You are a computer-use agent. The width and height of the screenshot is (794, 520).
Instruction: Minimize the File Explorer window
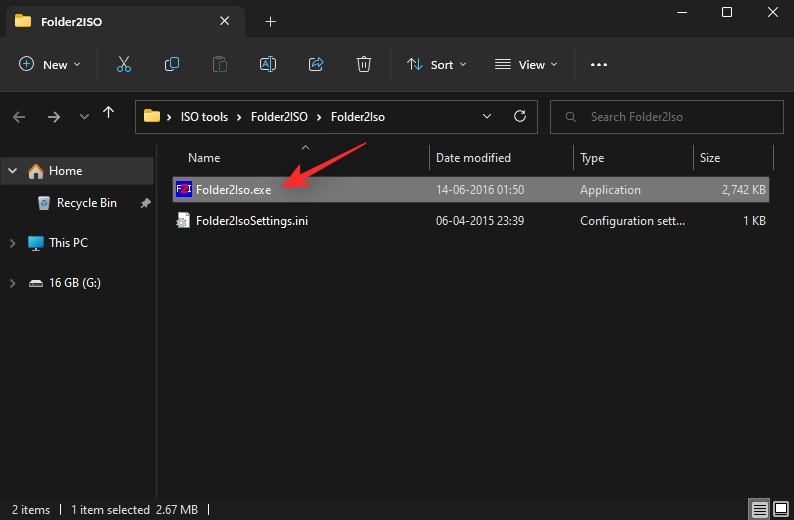682,12
